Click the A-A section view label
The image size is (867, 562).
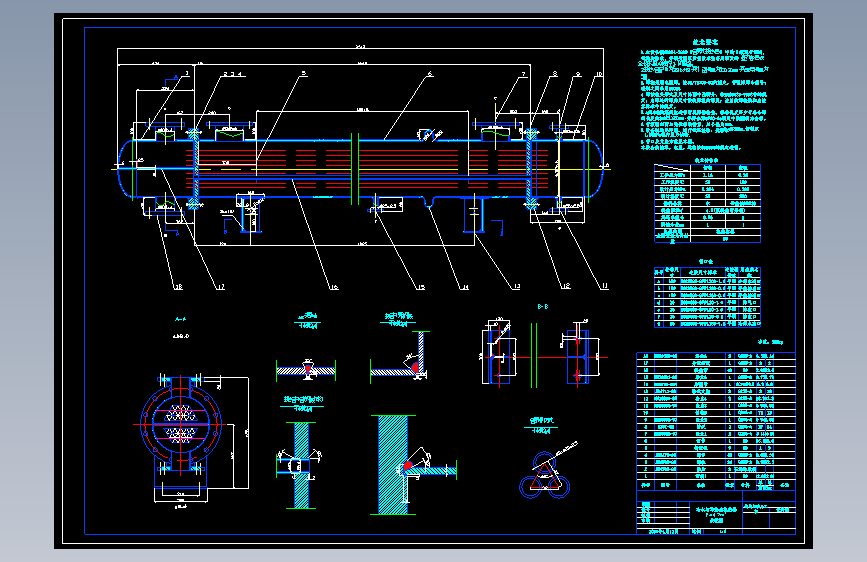pos(180,319)
